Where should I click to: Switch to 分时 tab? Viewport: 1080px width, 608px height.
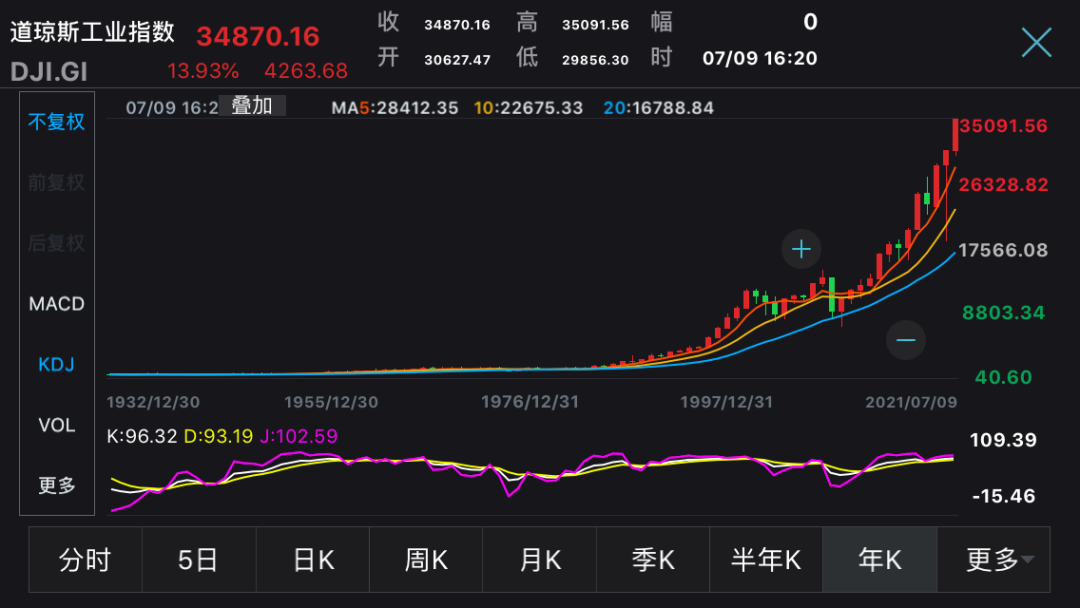85,560
